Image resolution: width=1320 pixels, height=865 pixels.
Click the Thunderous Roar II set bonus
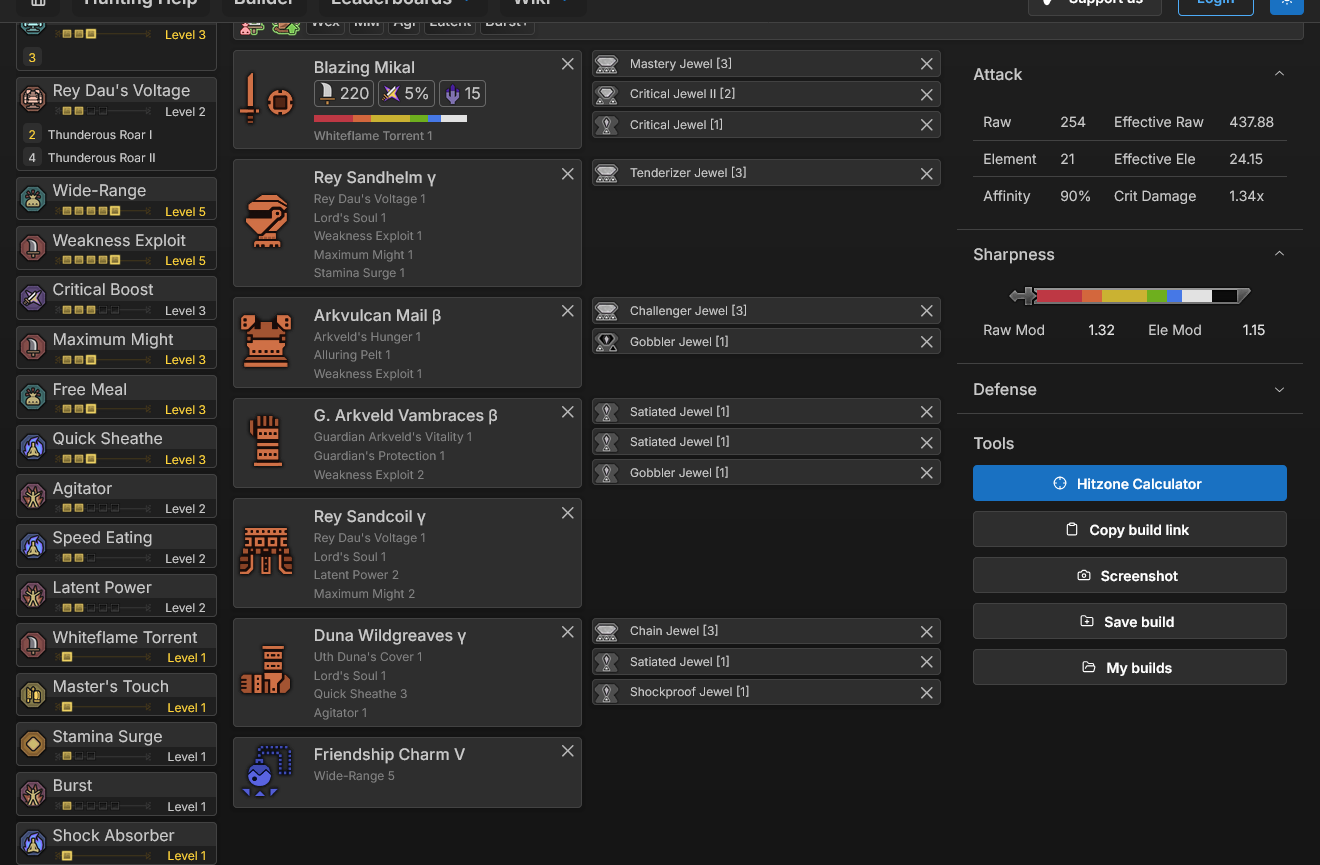[x=102, y=158]
